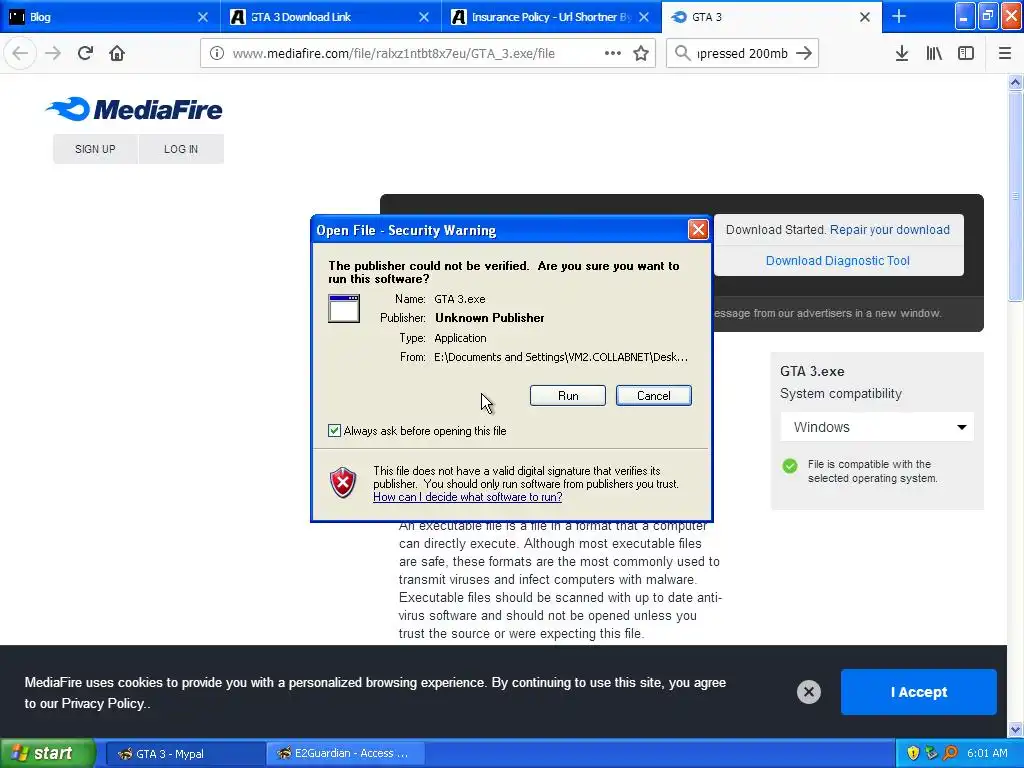1024x768 pixels.
Task: Switch to Insurance Policy tab
Action: click(551, 17)
